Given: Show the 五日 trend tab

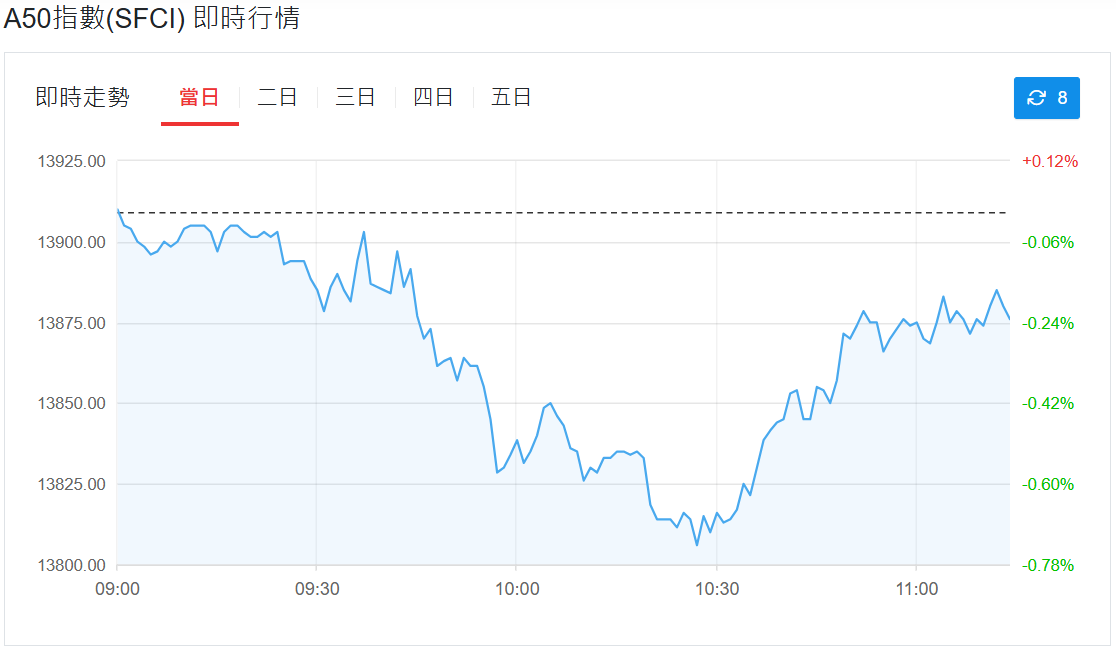Looking at the screenshot, I should pos(511,98).
